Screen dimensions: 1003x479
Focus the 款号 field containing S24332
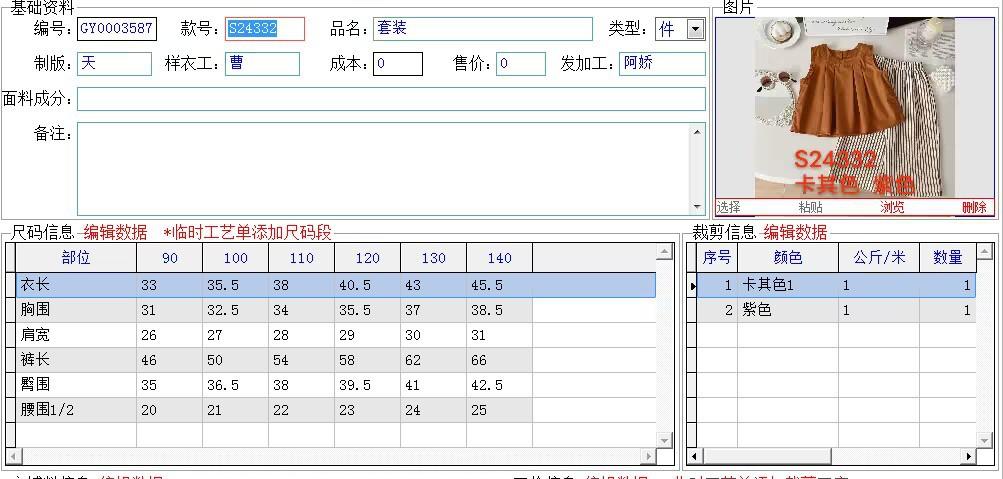264,29
